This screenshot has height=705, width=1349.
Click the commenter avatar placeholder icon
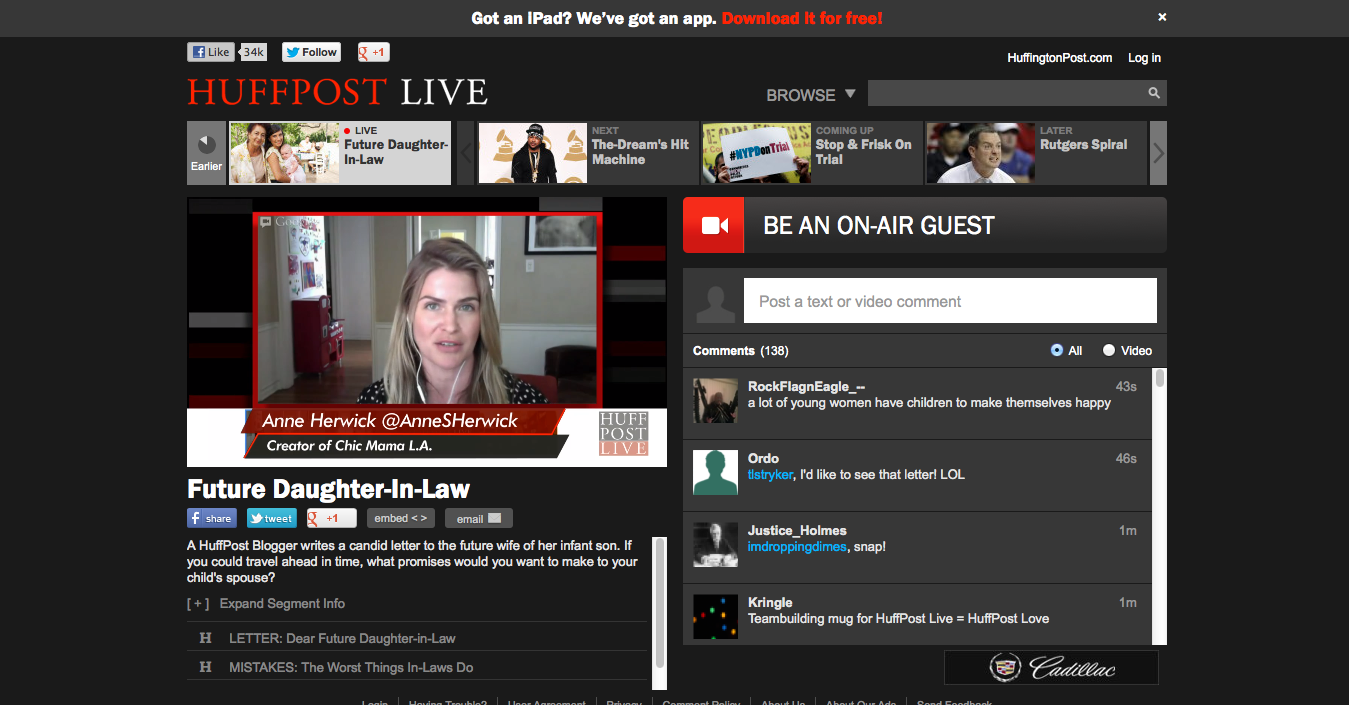pyautogui.click(x=716, y=302)
